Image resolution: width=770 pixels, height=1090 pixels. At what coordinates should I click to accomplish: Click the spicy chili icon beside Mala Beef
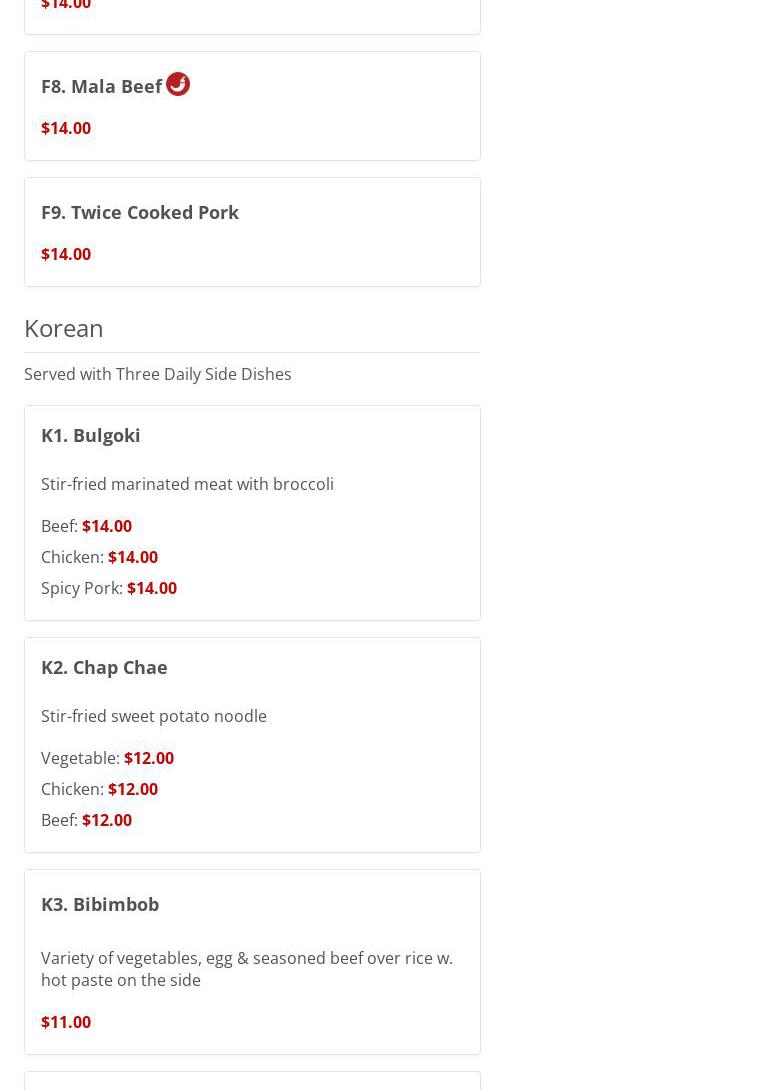pos(178,84)
